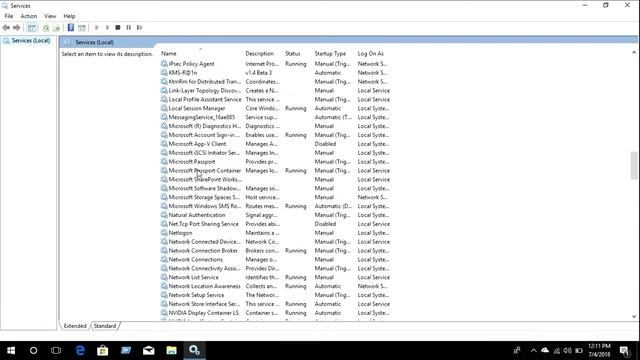
Task: Open the OneDrive cloud tray icon
Action: click(545, 351)
